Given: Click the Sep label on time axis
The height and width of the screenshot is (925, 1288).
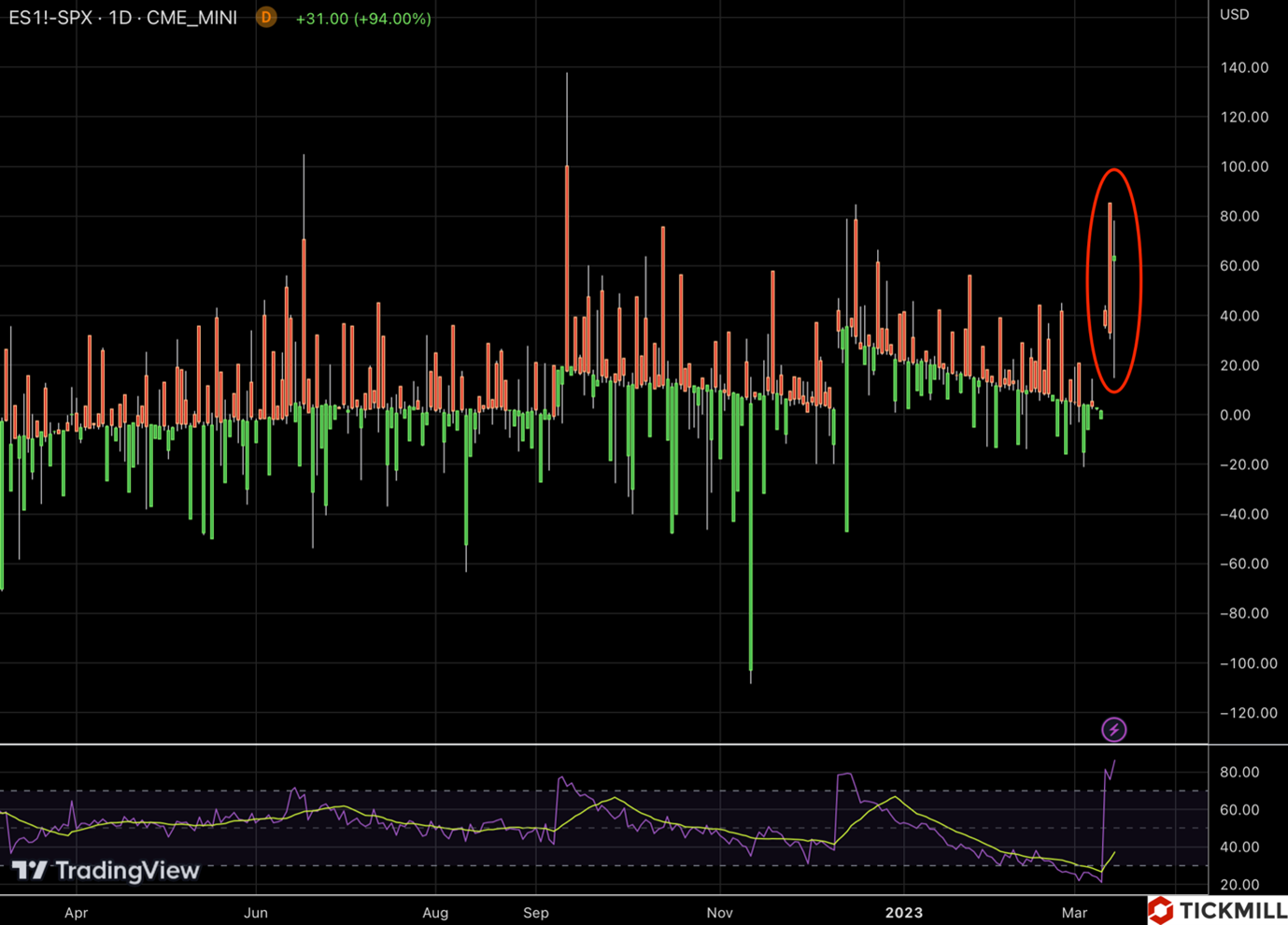Looking at the screenshot, I should pyautogui.click(x=536, y=913).
